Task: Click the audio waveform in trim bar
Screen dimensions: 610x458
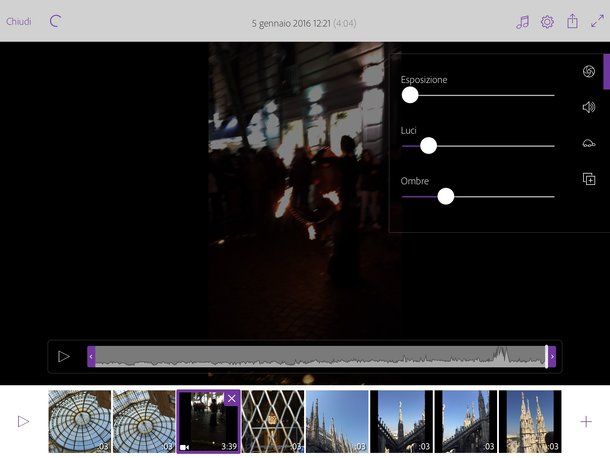Action: tap(320, 356)
